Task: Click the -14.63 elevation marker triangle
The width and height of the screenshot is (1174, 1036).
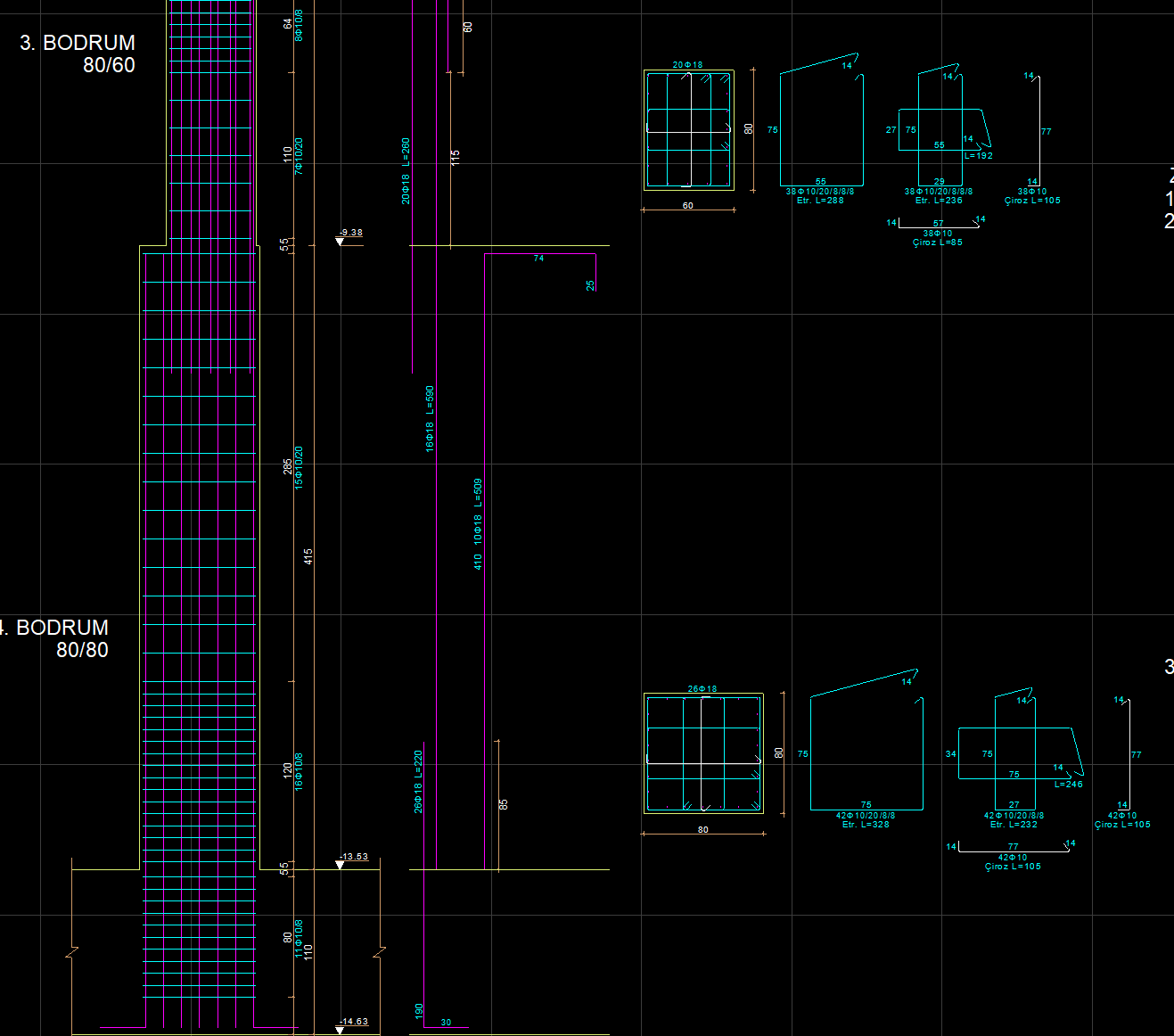Action: tap(340, 1030)
